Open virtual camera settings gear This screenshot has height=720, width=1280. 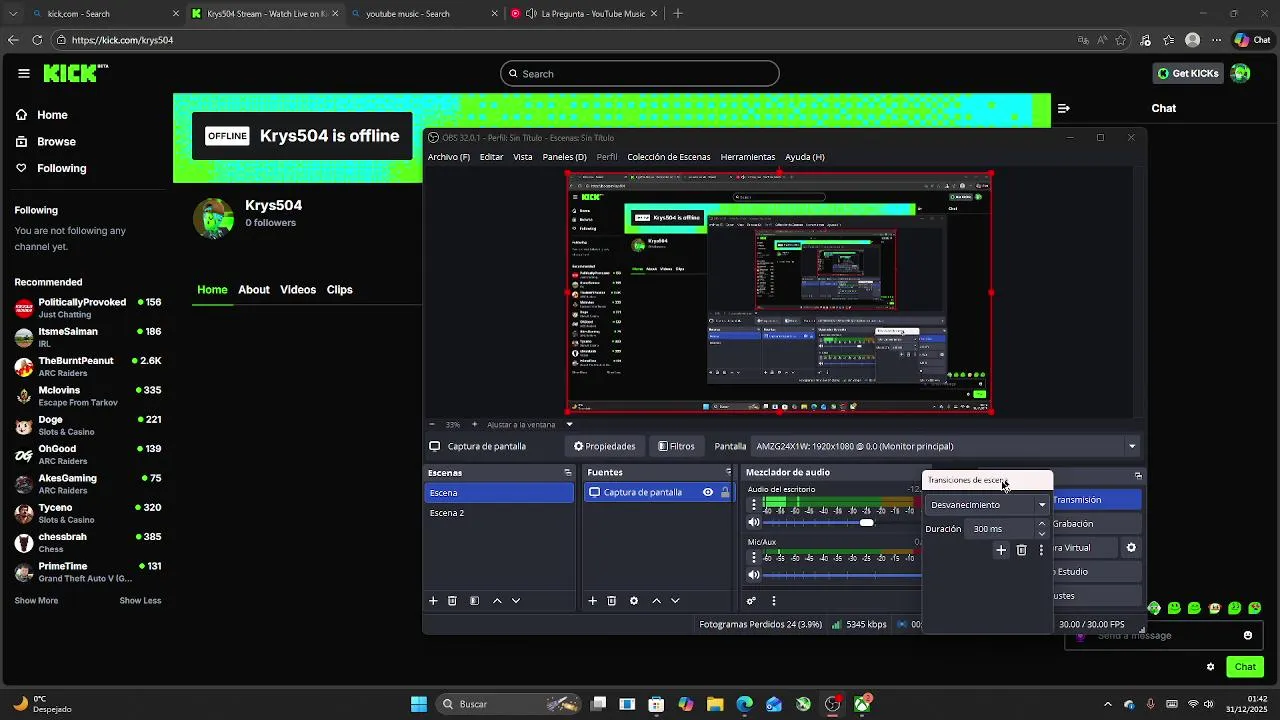tap(1131, 548)
